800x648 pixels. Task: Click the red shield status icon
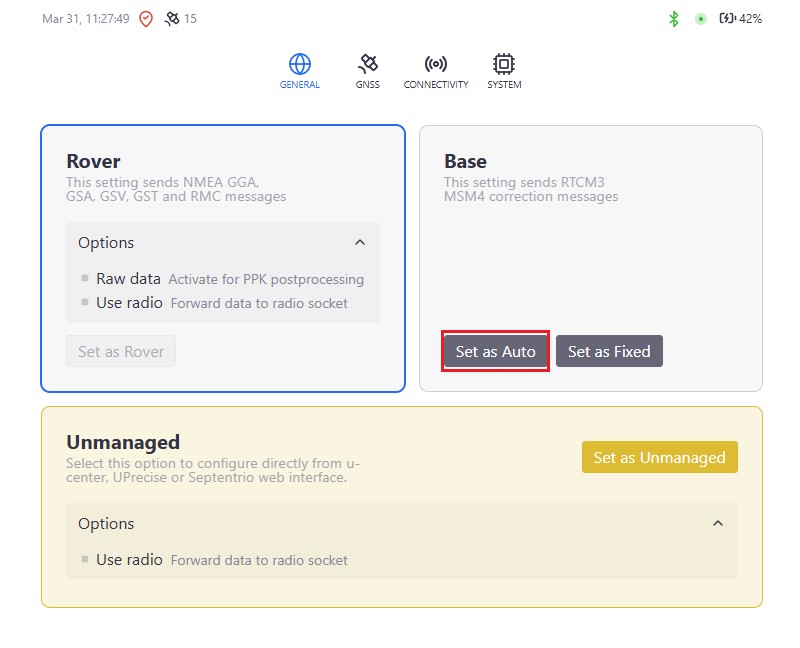click(146, 19)
